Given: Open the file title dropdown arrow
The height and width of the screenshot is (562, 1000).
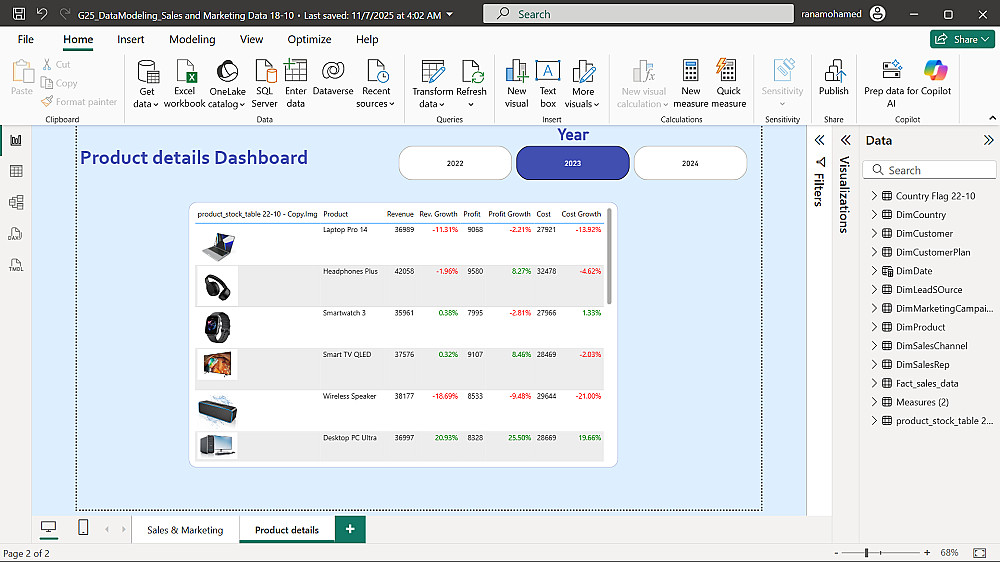Looking at the screenshot, I should pyautogui.click(x=450, y=14).
